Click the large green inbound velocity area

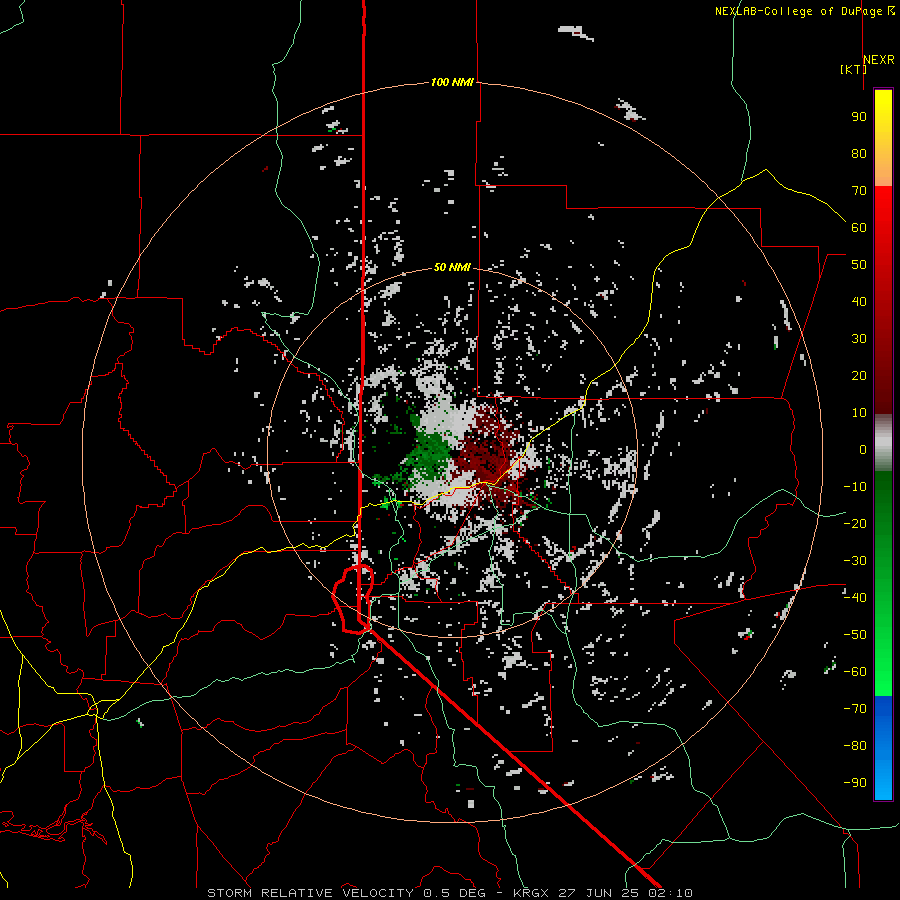[432, 456]
